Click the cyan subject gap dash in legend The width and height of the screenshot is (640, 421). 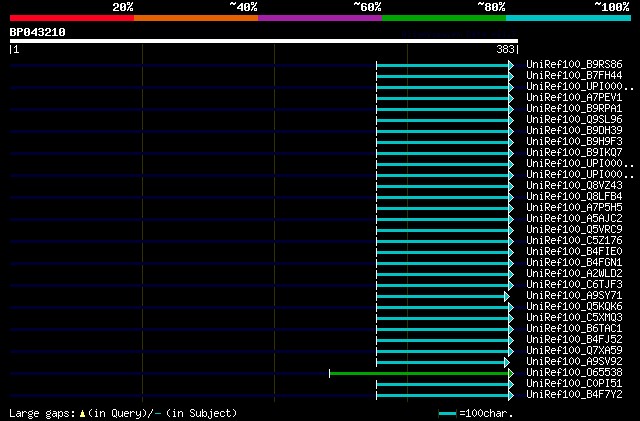click(x=158, y=414)
